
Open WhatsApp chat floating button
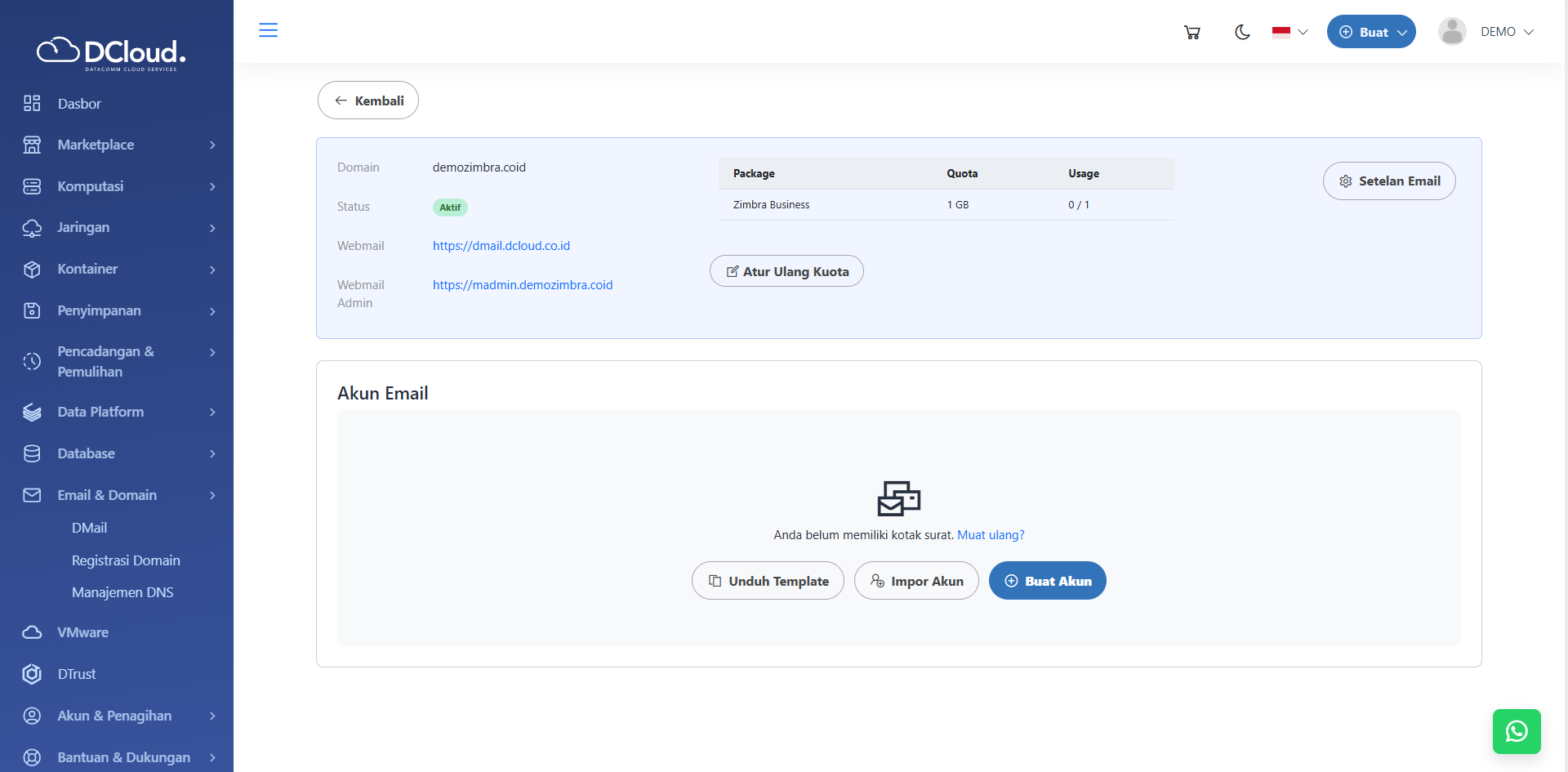pyautogui.click(x=1516, y=731)
